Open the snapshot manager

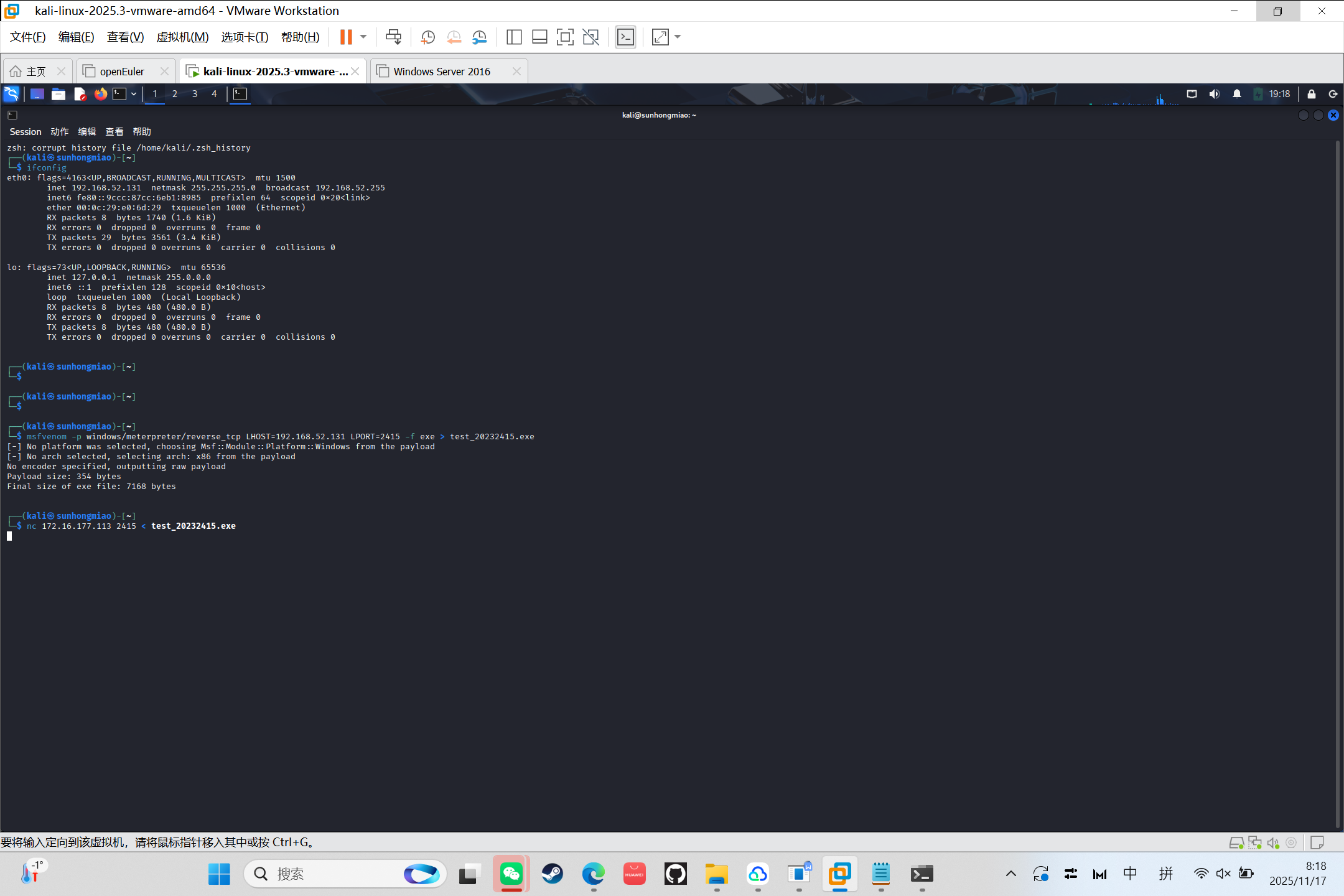(479, 37)
